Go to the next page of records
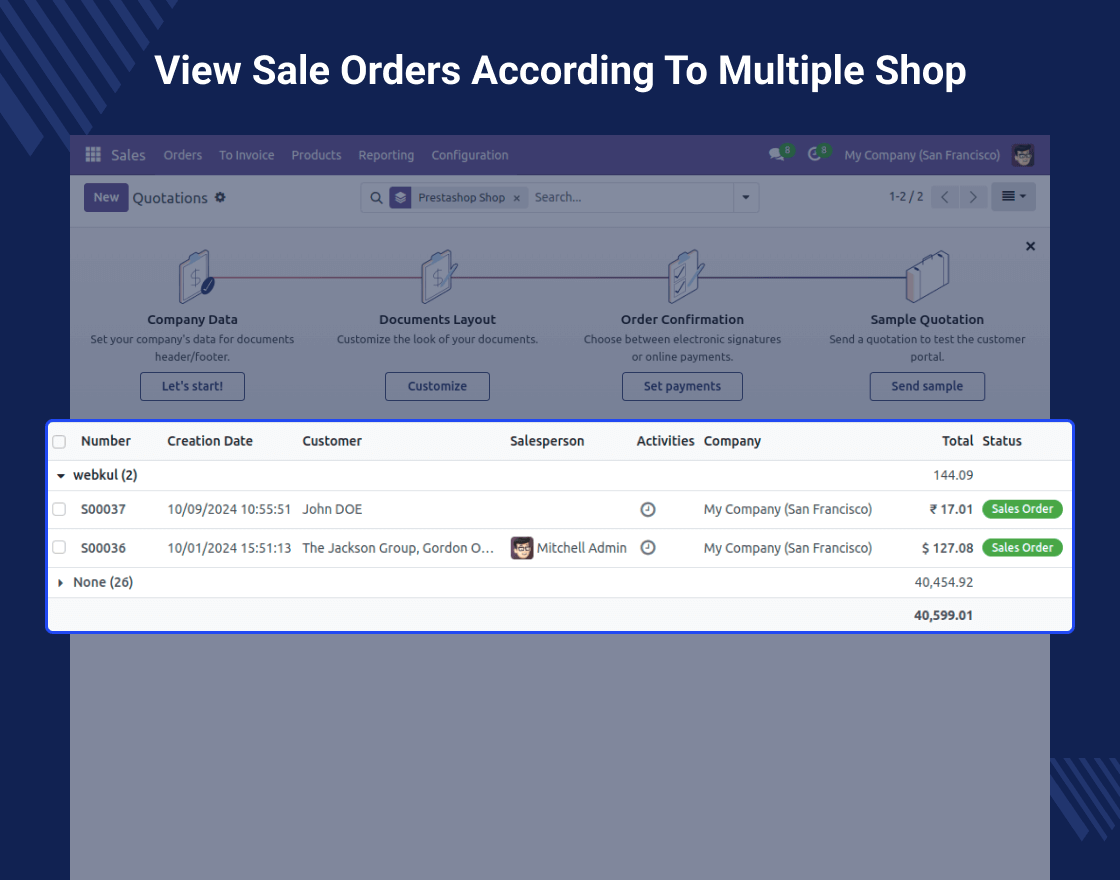Screen dimensions: 1120x880 [973, 197]
